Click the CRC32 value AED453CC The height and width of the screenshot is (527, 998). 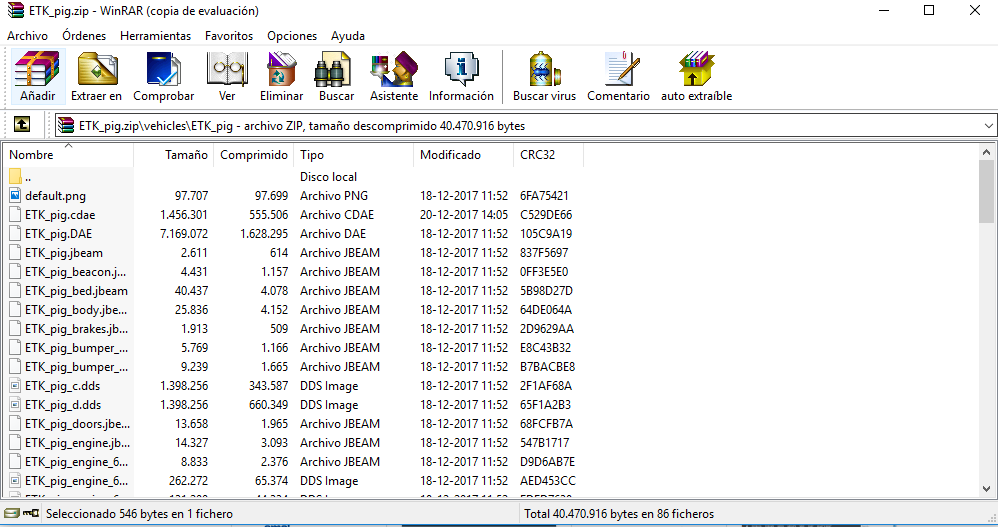tap(547, 481)
